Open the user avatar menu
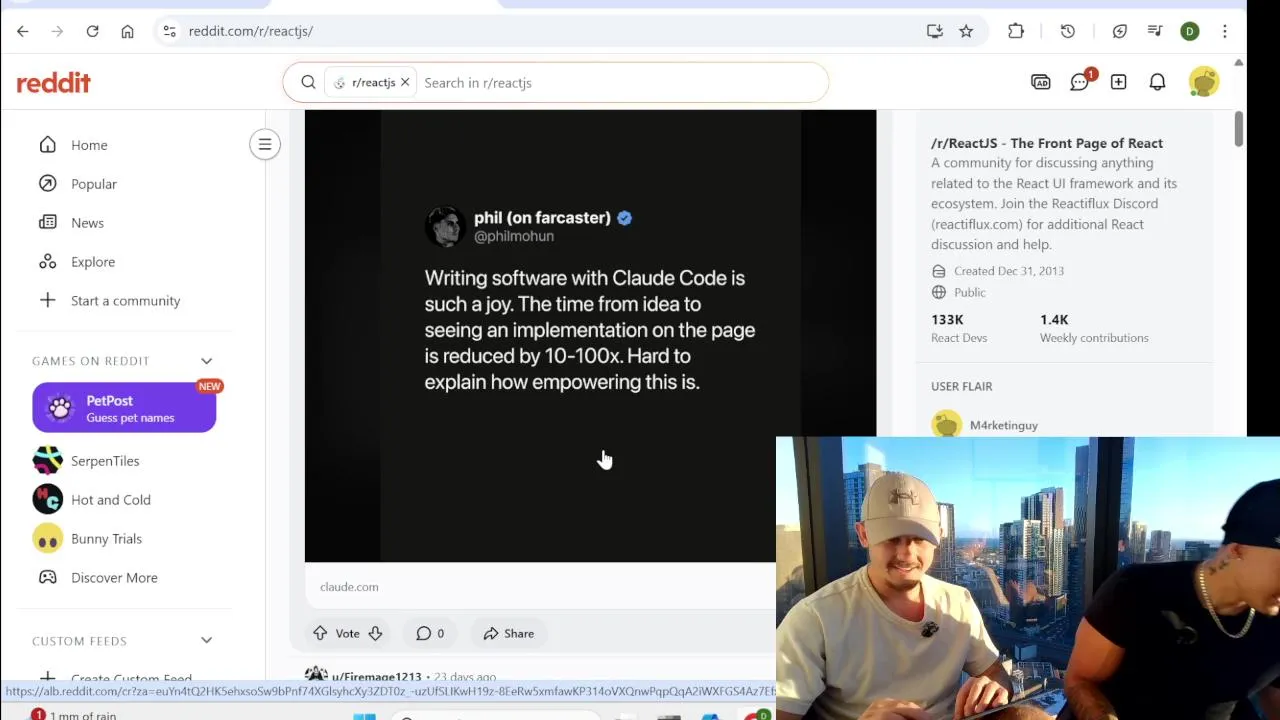 [1204, 82]
